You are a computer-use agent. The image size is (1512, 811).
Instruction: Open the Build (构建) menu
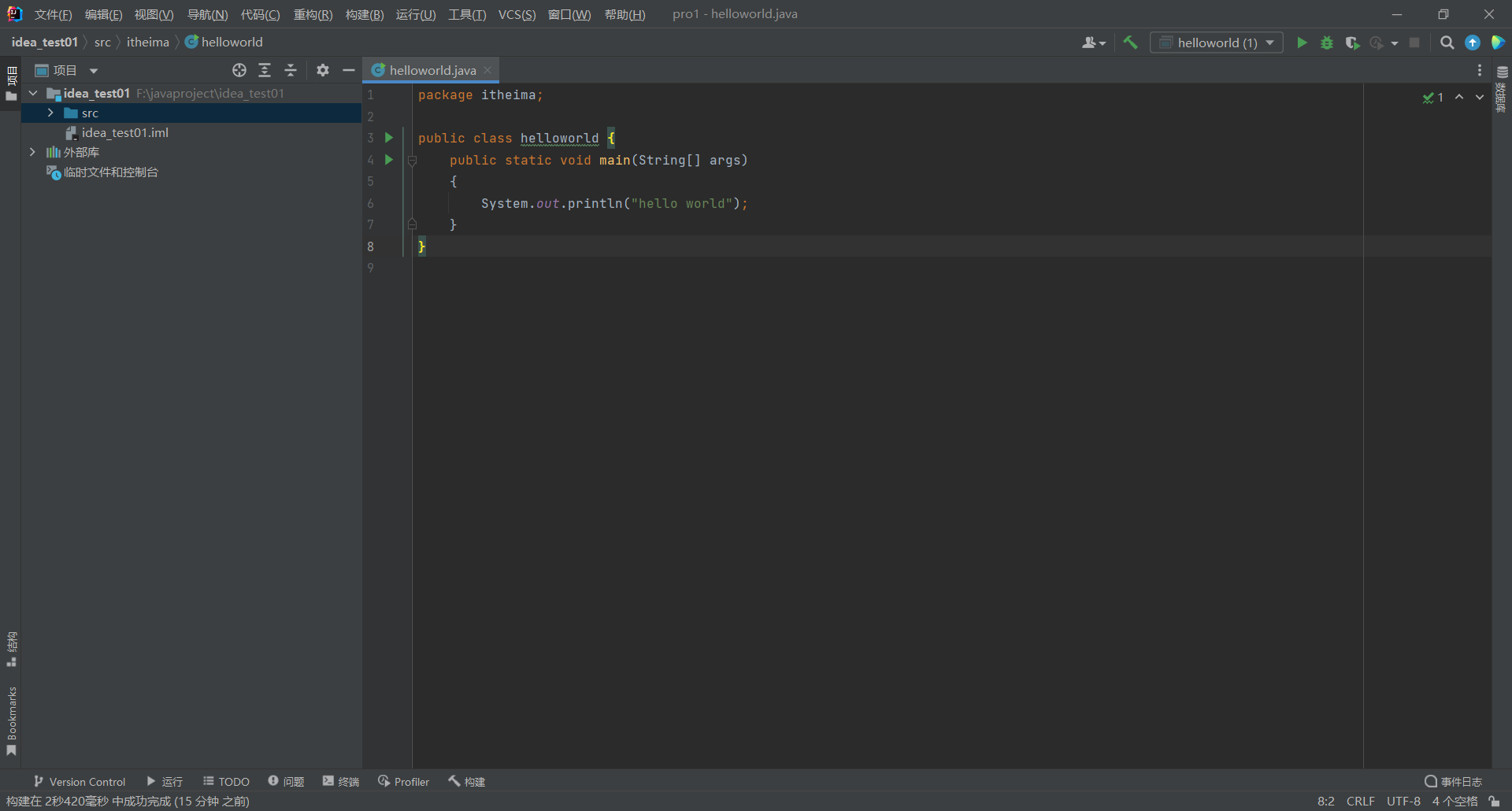coord(365,14)
